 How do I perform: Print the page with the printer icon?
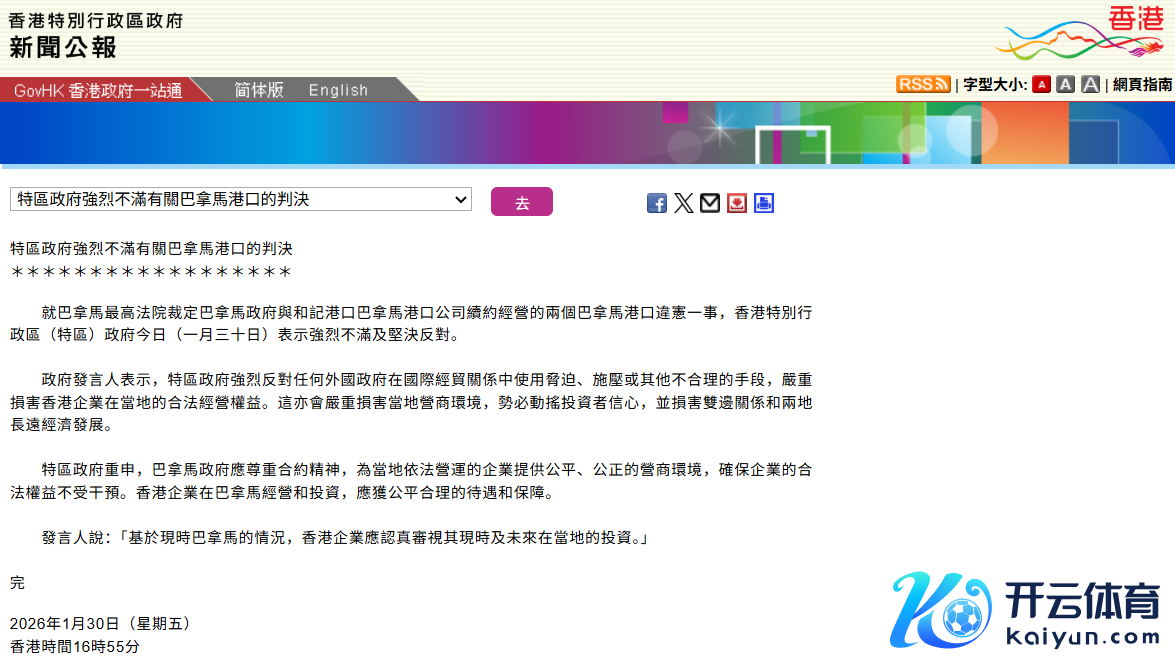pos(764,203)
